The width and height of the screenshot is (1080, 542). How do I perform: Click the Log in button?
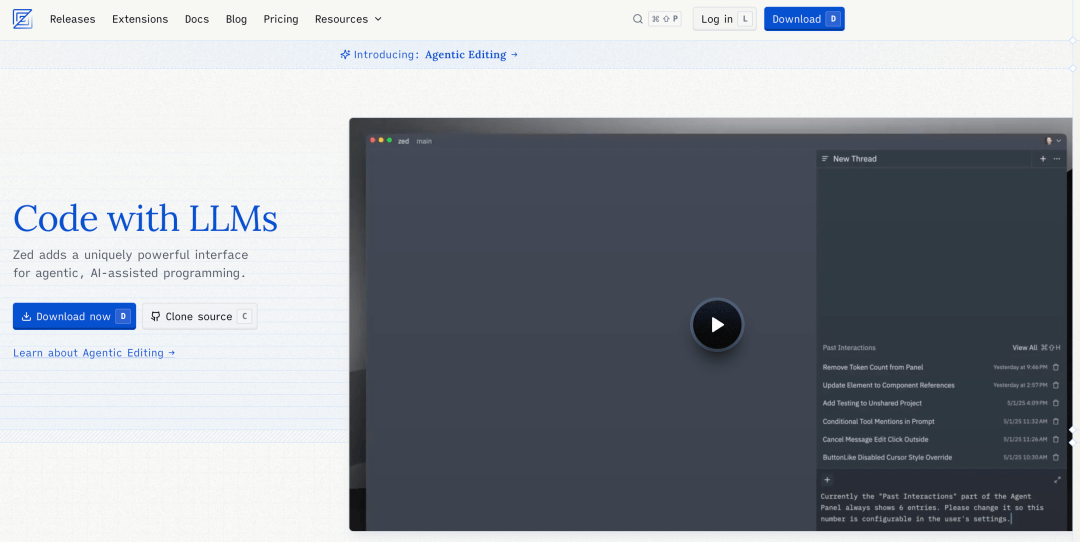click(725, 19)
